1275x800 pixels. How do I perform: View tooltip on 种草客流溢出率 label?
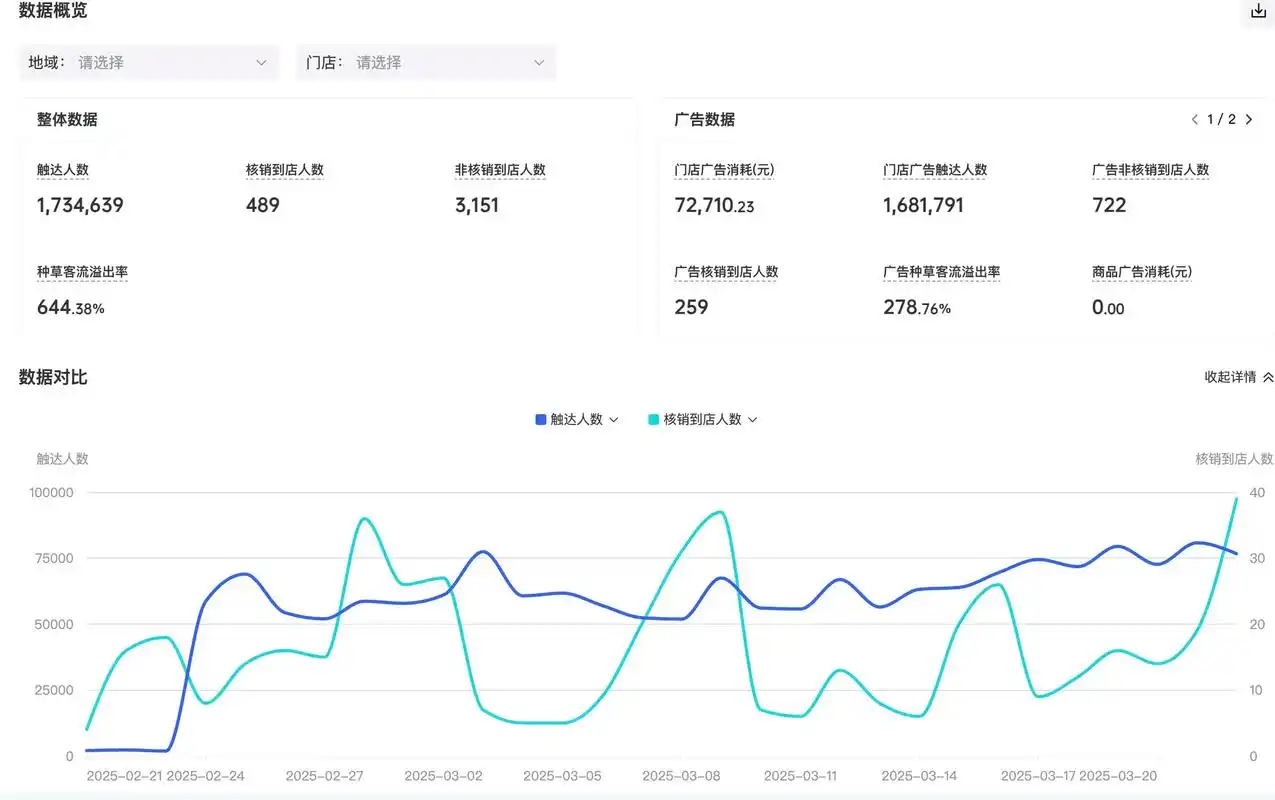click(x=83, y=271)
